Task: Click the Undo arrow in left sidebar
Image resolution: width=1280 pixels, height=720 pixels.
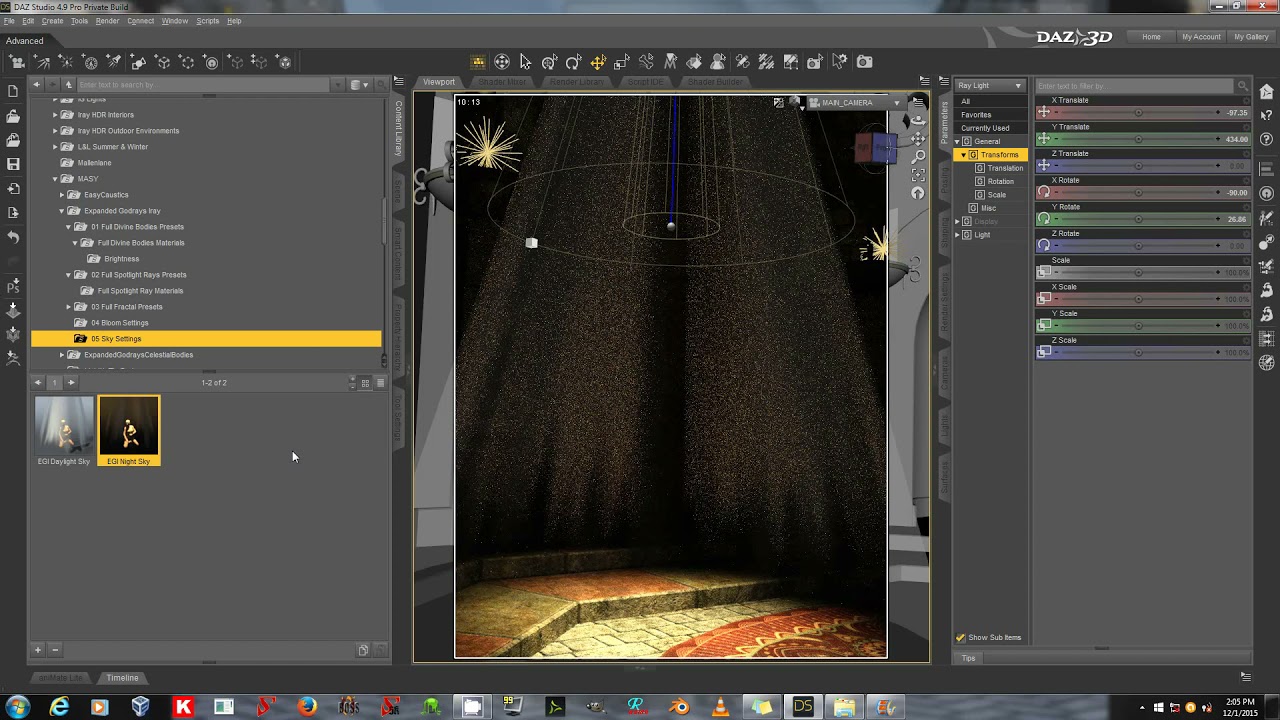Action: 13,237
